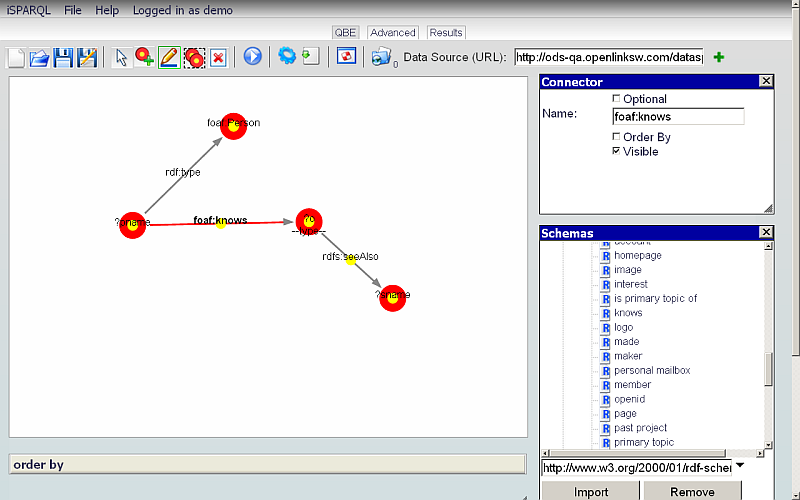
Task: Switch to the Advanced tab
Action: click(393, 33)
